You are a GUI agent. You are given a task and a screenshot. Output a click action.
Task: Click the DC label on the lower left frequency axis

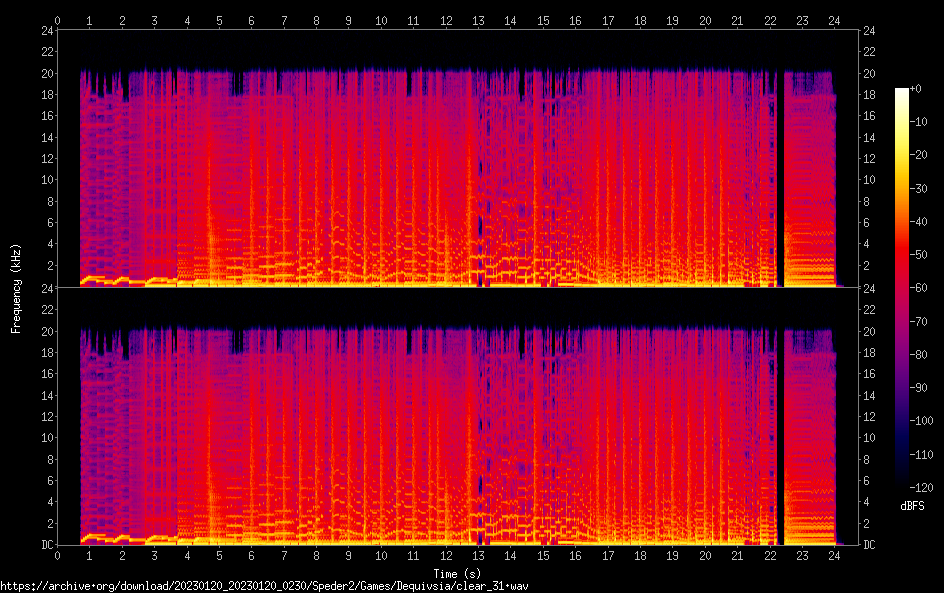click(x=45, y=545)
